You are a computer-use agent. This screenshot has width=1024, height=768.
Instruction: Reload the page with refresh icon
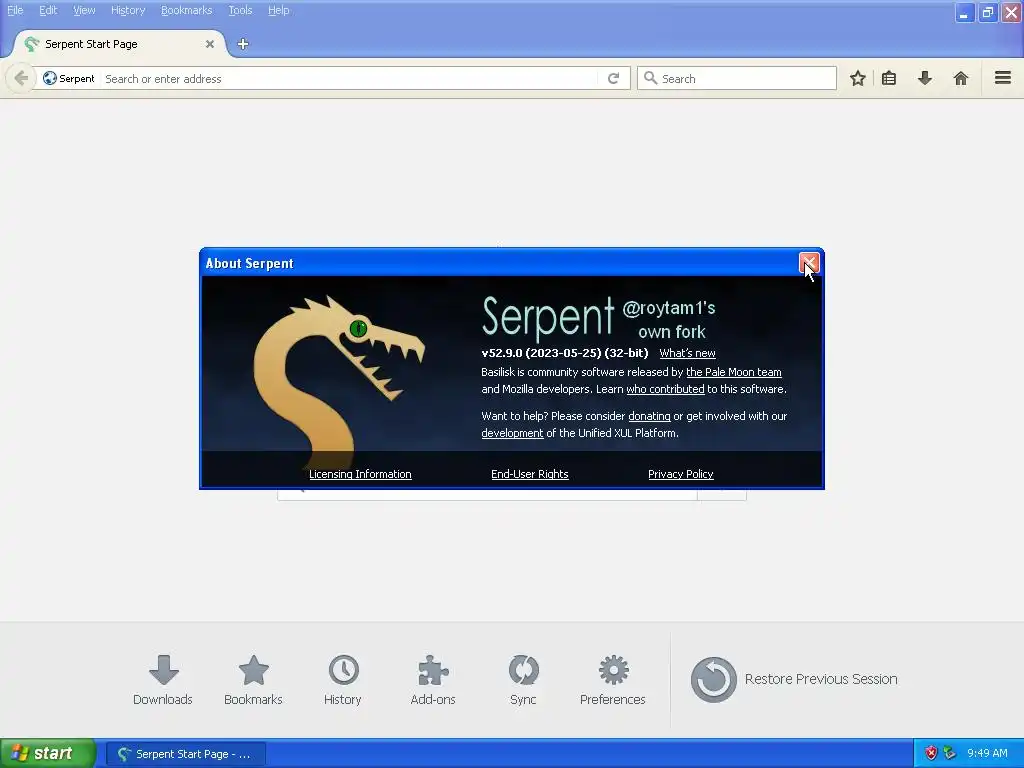pos(613,78)
